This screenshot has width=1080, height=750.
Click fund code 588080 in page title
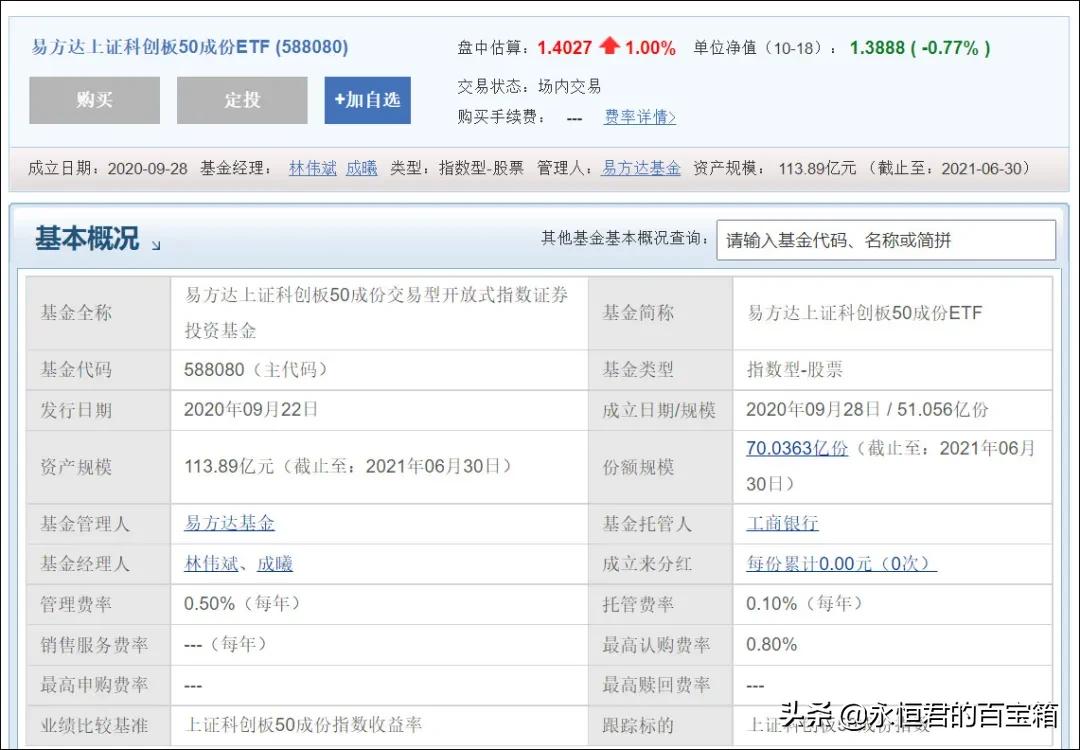pos(310,47)
